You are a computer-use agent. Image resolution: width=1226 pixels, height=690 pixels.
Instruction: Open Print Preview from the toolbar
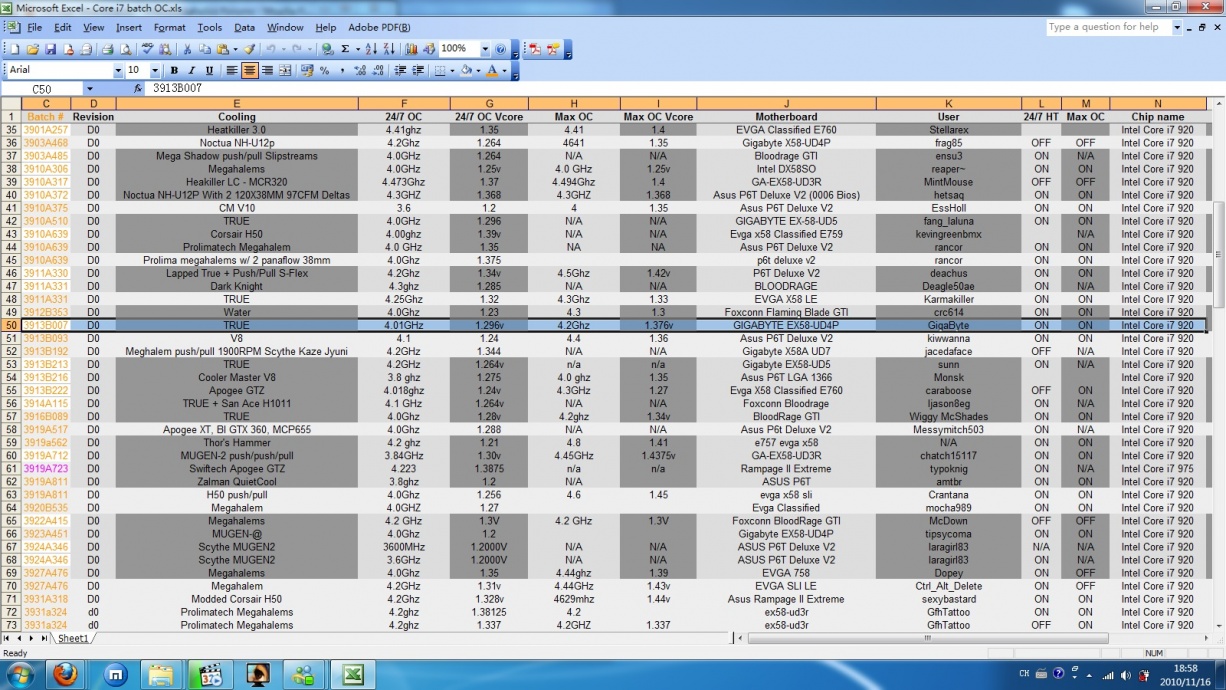(x=124, y=49)
